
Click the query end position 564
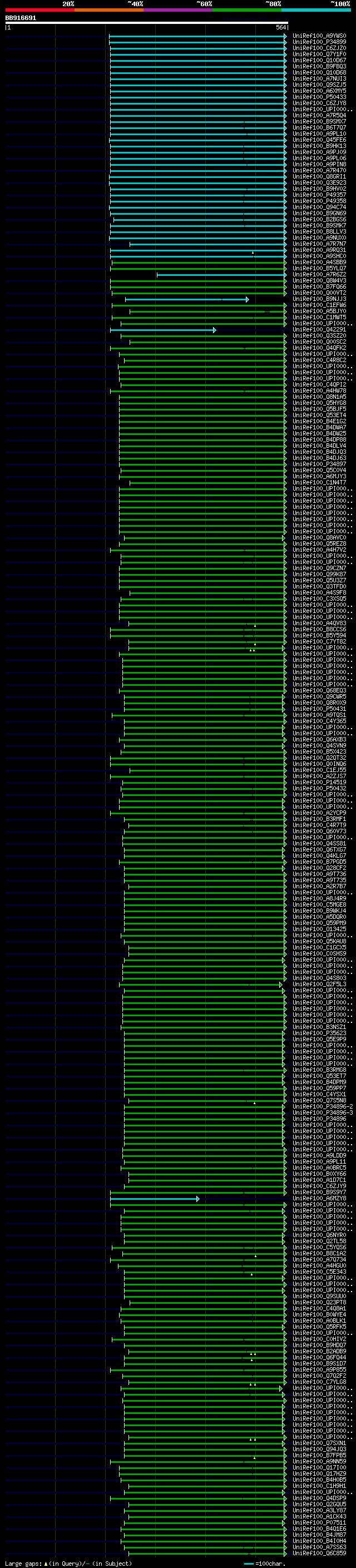(x=280, y=27)
